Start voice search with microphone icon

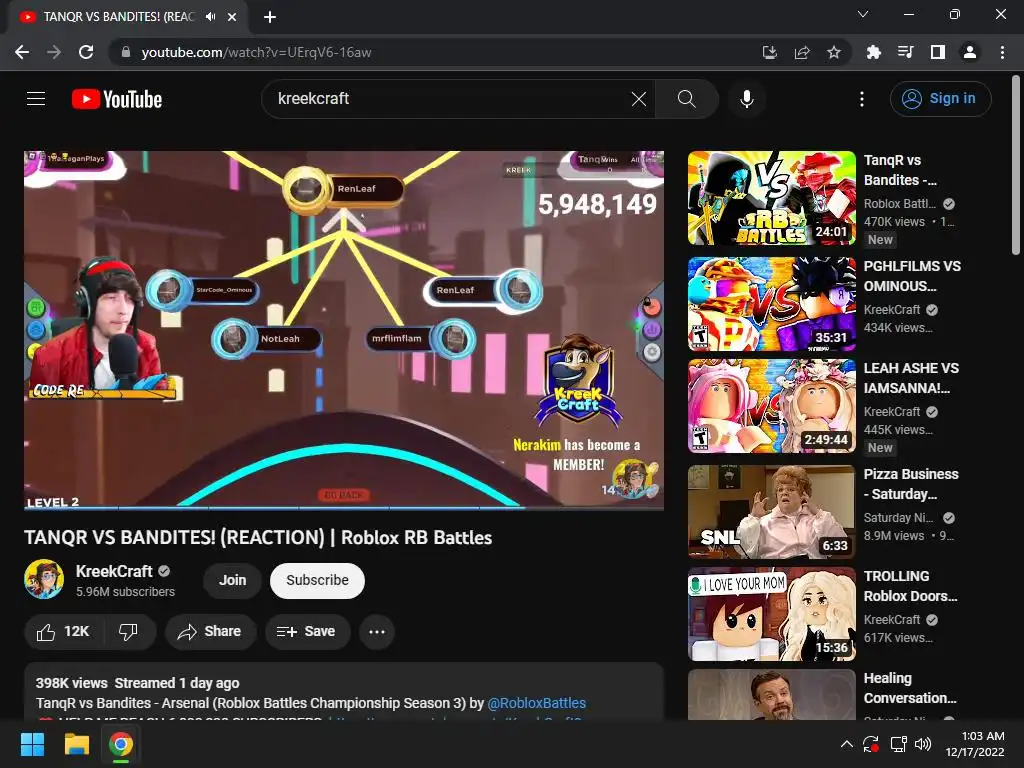[746, 99]
